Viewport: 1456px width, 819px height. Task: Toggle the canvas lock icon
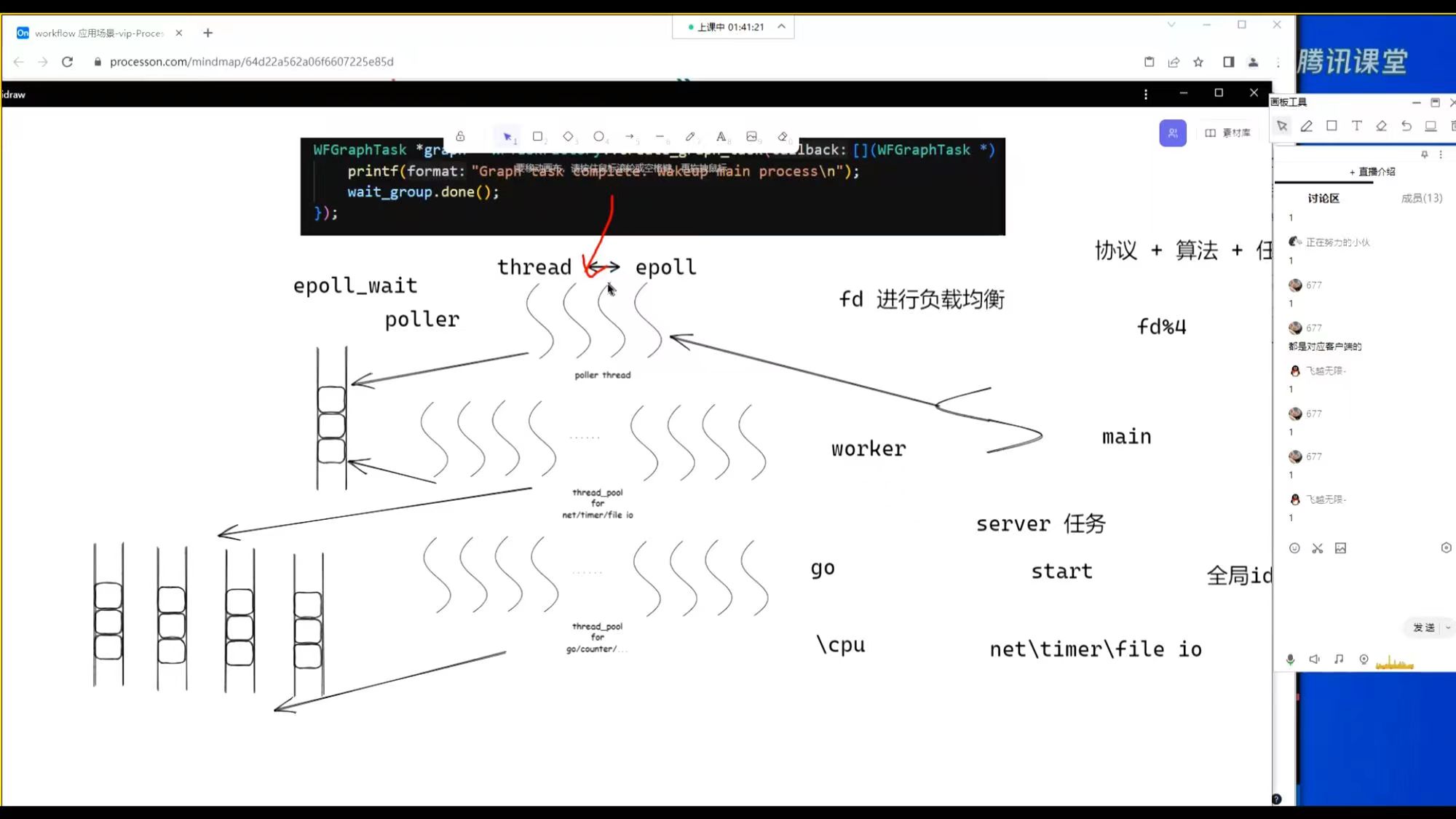tap(460, 136)
